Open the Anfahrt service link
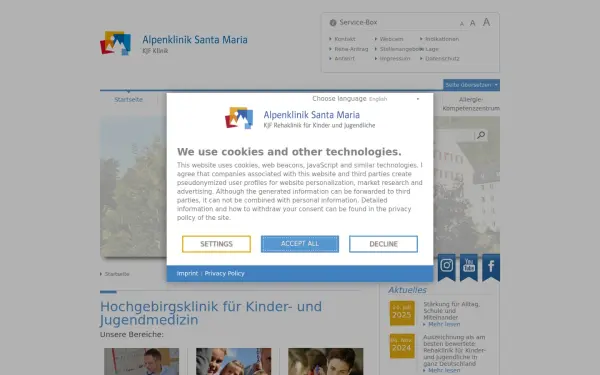This screenshot has width=600, height=375. [344, 59]
